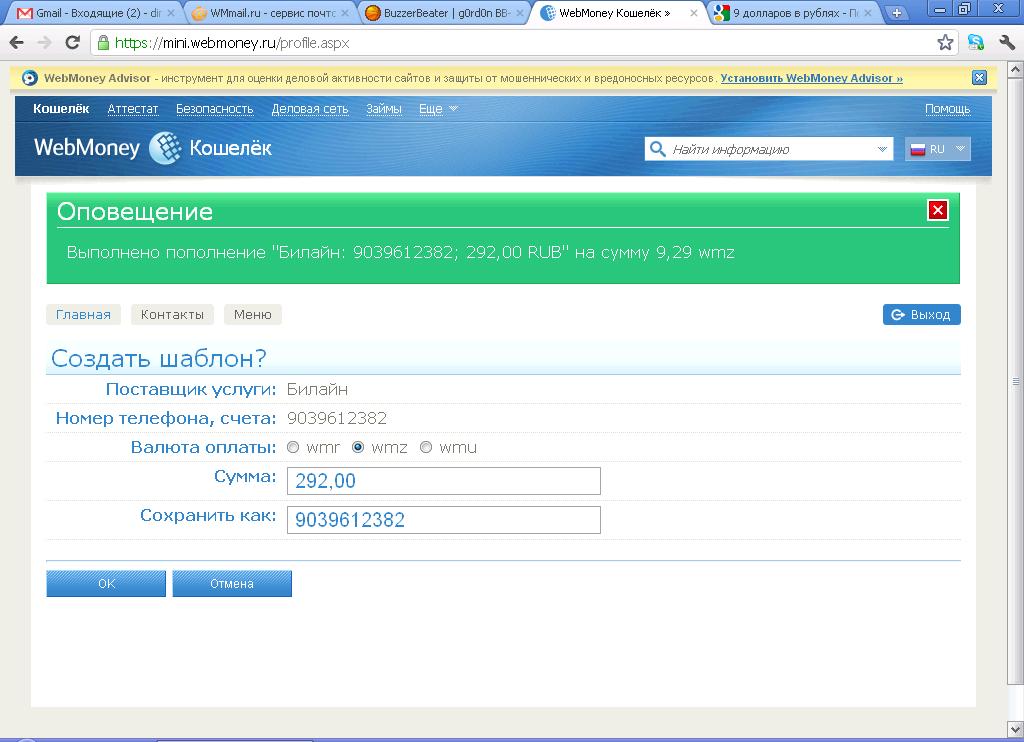Open the Кошелёк menu item
This screenshot has height=742, width=1024.
pos(61,109)
